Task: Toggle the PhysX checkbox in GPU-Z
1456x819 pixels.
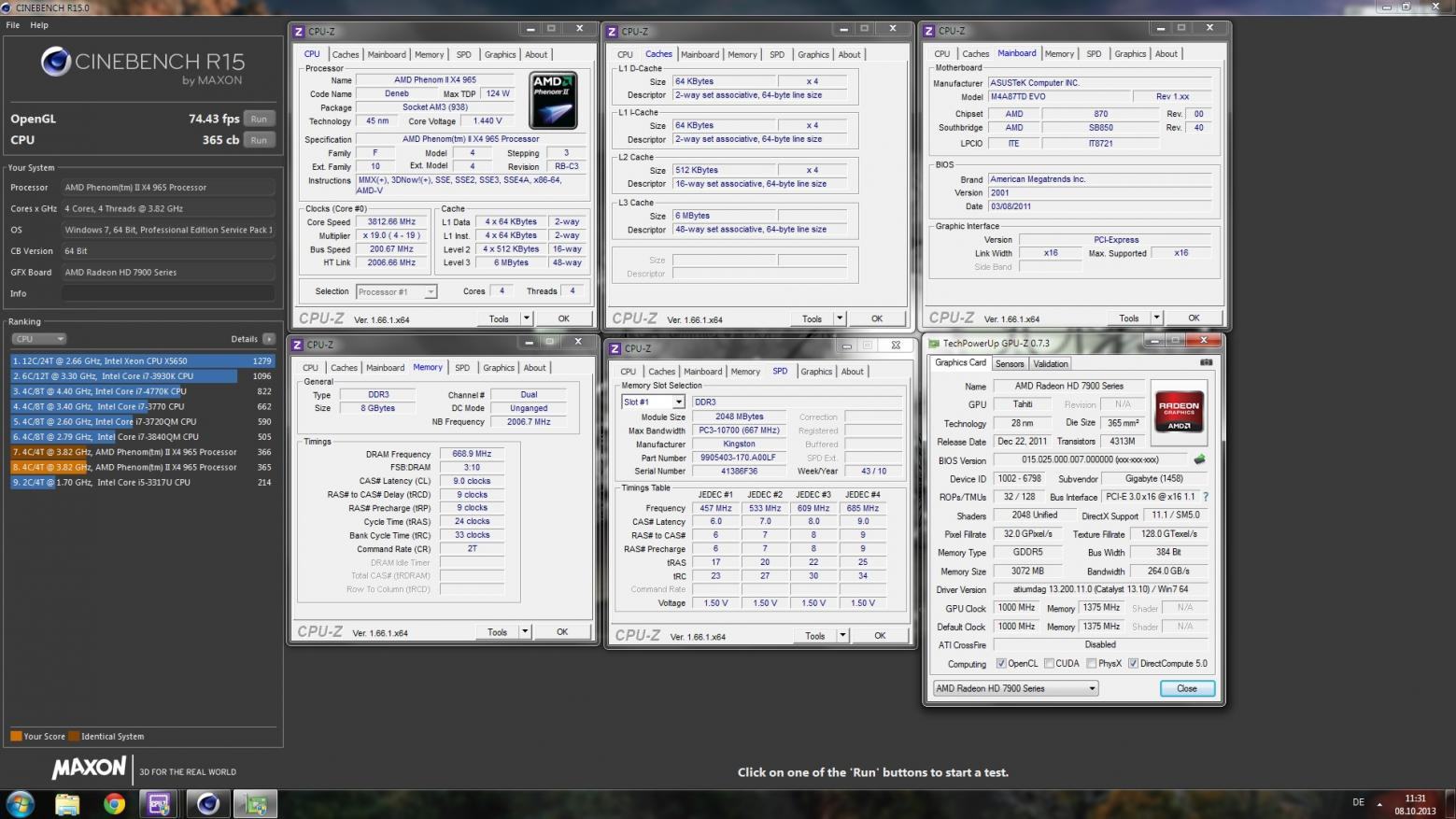Action: coord(1092,664)
